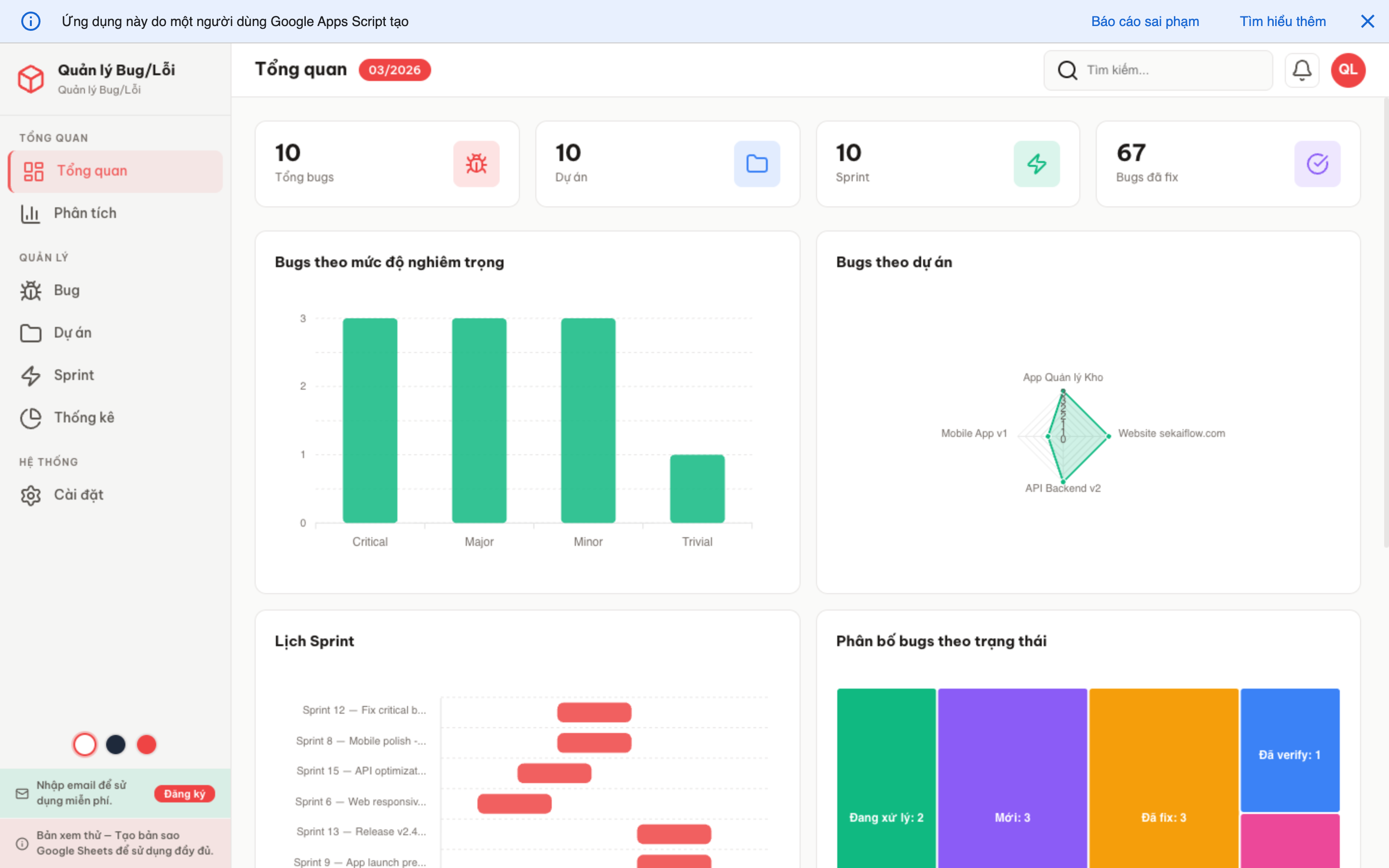
Task: Click the blue folder icon on Dự án card
Action: click(757, 163)
